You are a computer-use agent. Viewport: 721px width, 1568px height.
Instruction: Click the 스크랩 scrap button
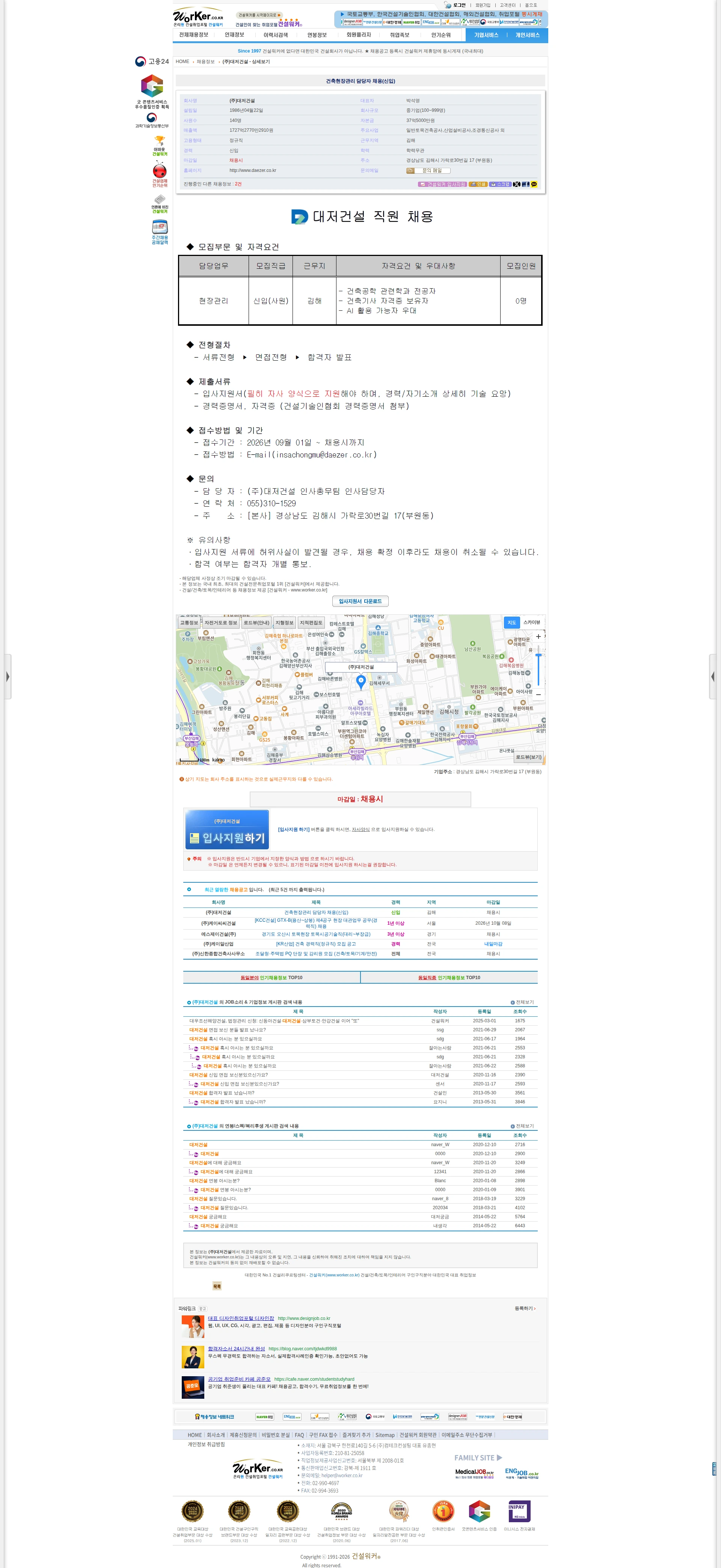(x=500, y=184)
